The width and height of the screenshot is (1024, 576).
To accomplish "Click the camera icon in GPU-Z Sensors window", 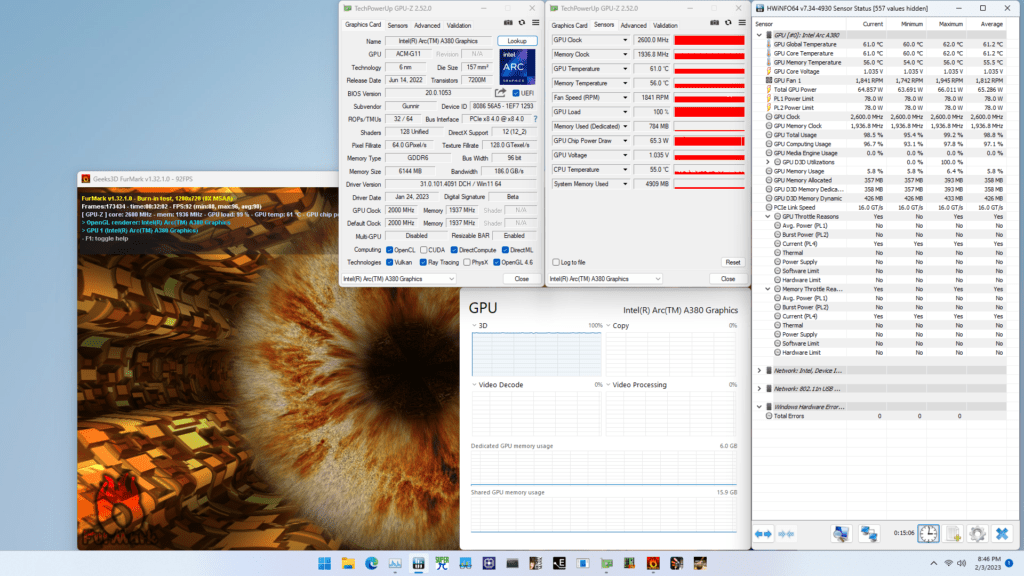I will tap(714, 23).
